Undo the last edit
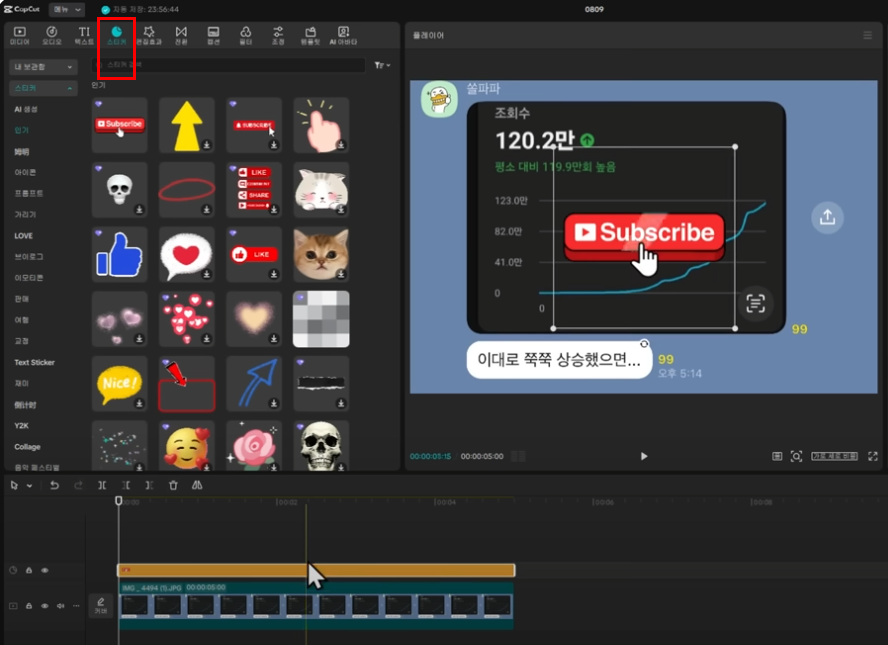Image resolution: width=888 pixels, height=645 pixels. (x=54, y=485)
